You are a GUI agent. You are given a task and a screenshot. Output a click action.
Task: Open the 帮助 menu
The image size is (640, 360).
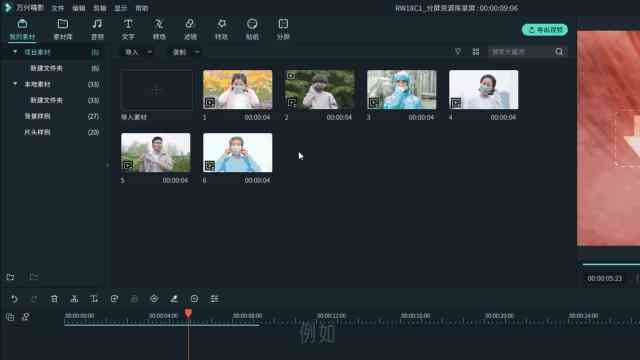tap(142, 8)
